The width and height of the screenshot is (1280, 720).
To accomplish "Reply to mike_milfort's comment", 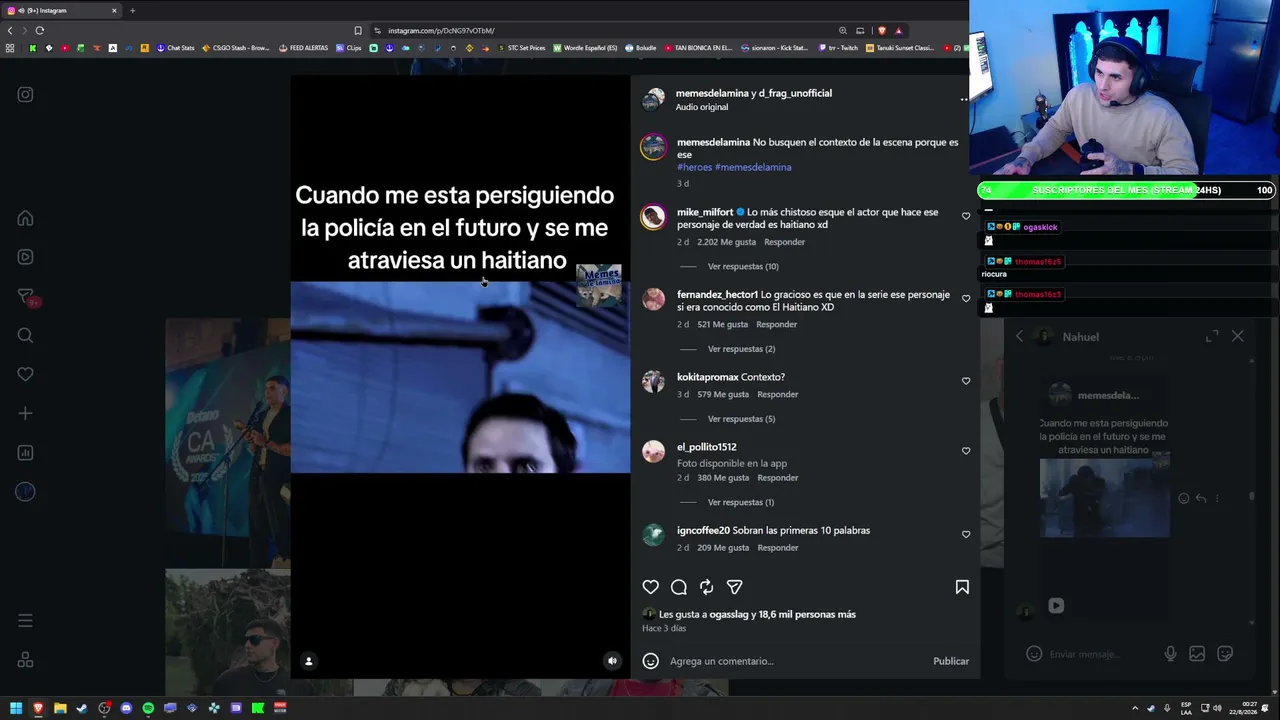I will 785,242.
